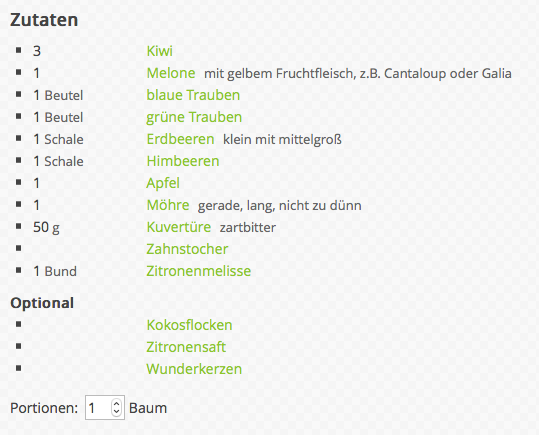539x435 pixels.
Task: Open the Kokosflocken optional ingredient link
Action: (189, 325)
